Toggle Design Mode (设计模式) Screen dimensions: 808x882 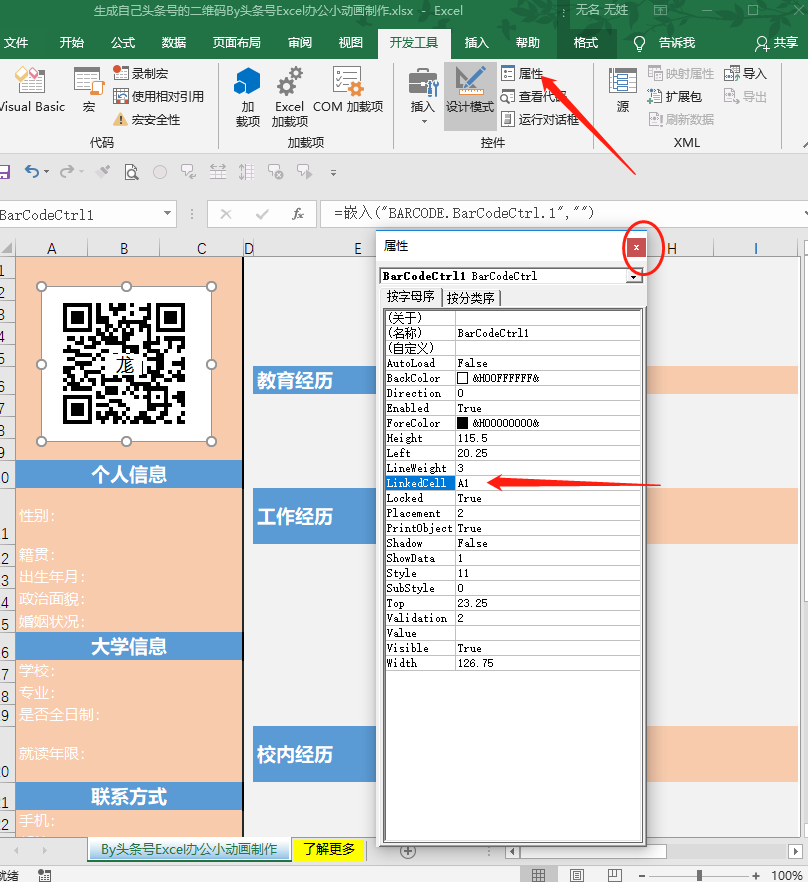coord(470,96)
